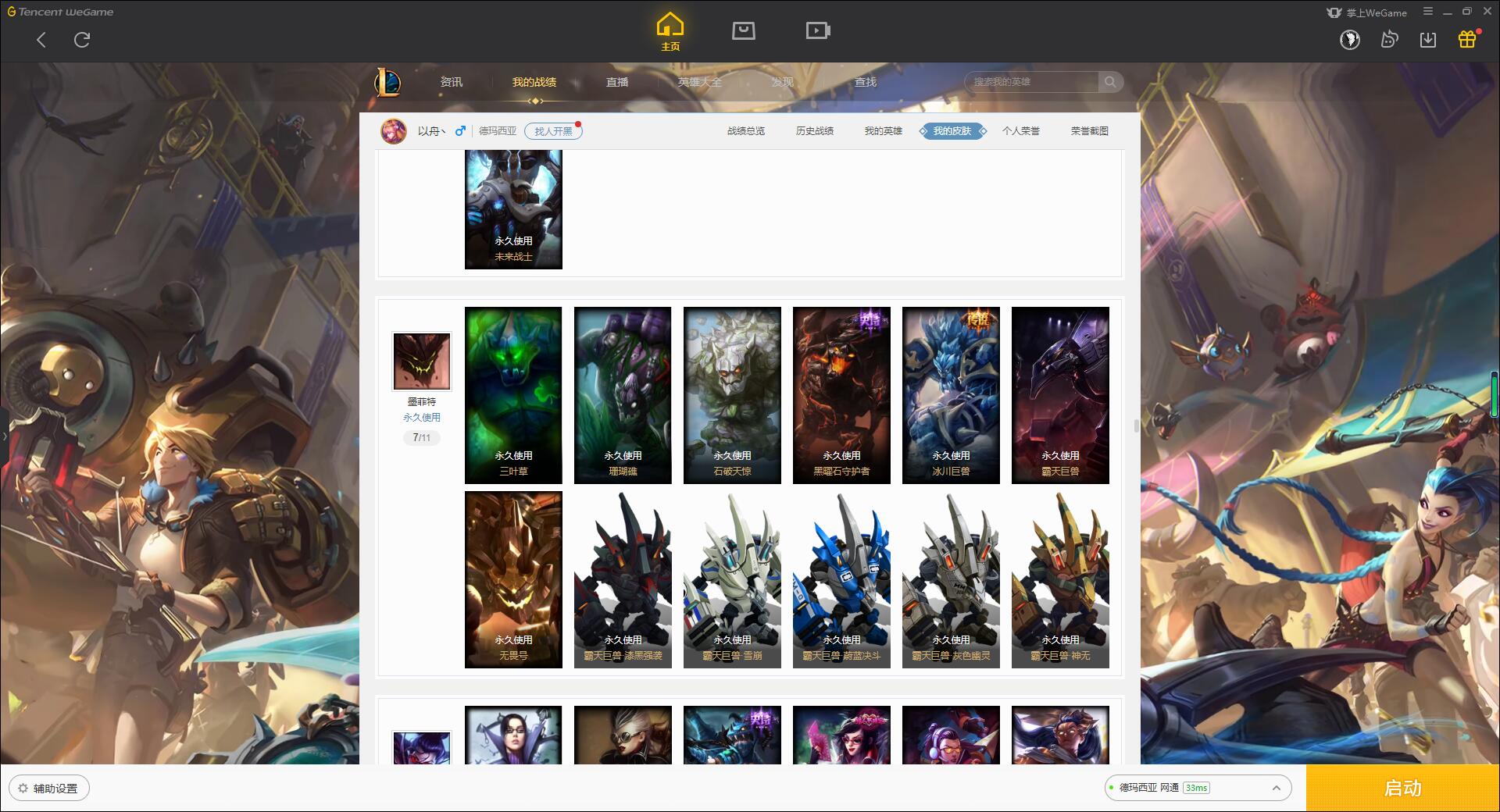The height and width of the screenshot is (812, 1500).
Task: Open the 三叶草 skin thumbnail
Action: pyautogui.click(x=513, y=395)
